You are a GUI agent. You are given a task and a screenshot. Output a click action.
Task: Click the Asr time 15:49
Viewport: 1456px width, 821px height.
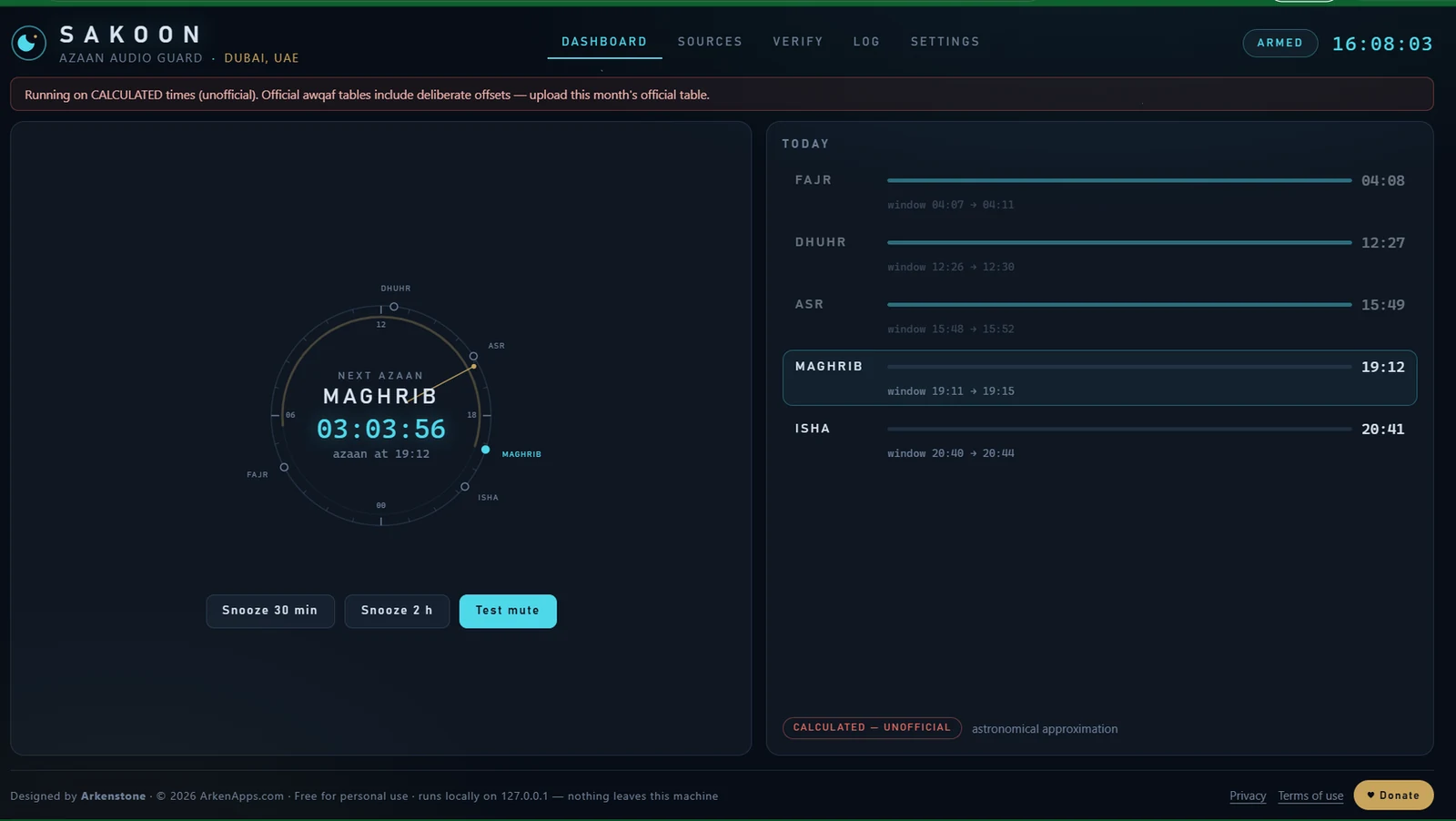[x=1383, y=305]
